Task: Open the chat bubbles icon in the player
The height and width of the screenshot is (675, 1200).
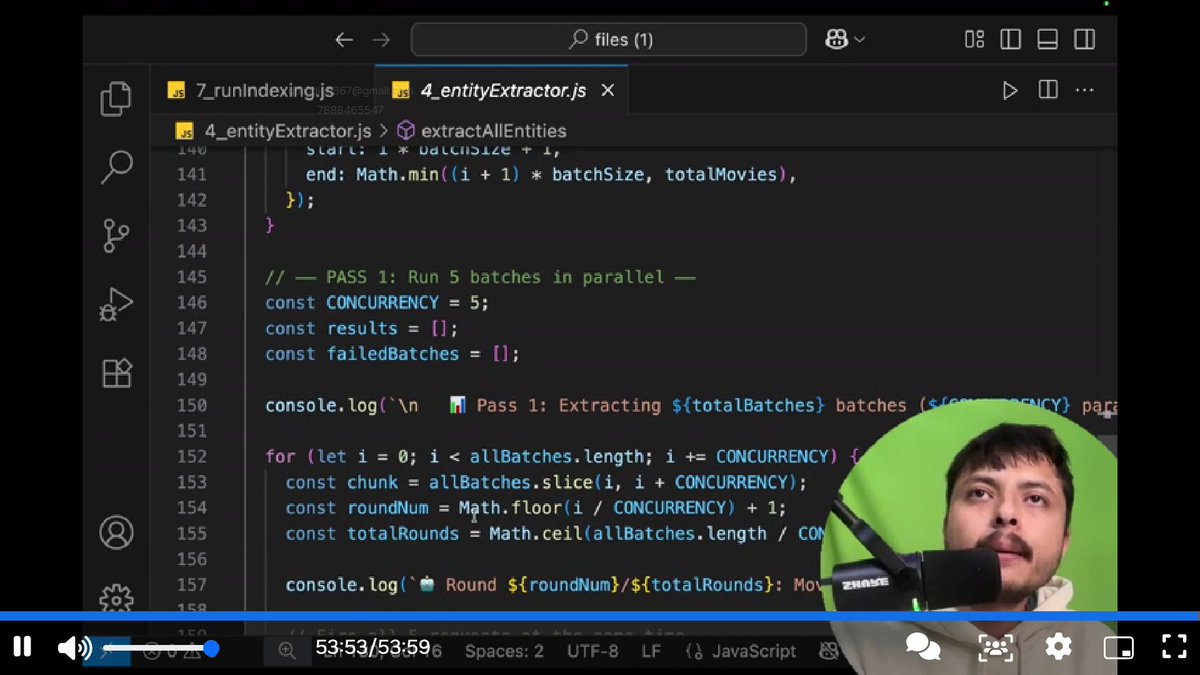Action: [x=922, y=647]
